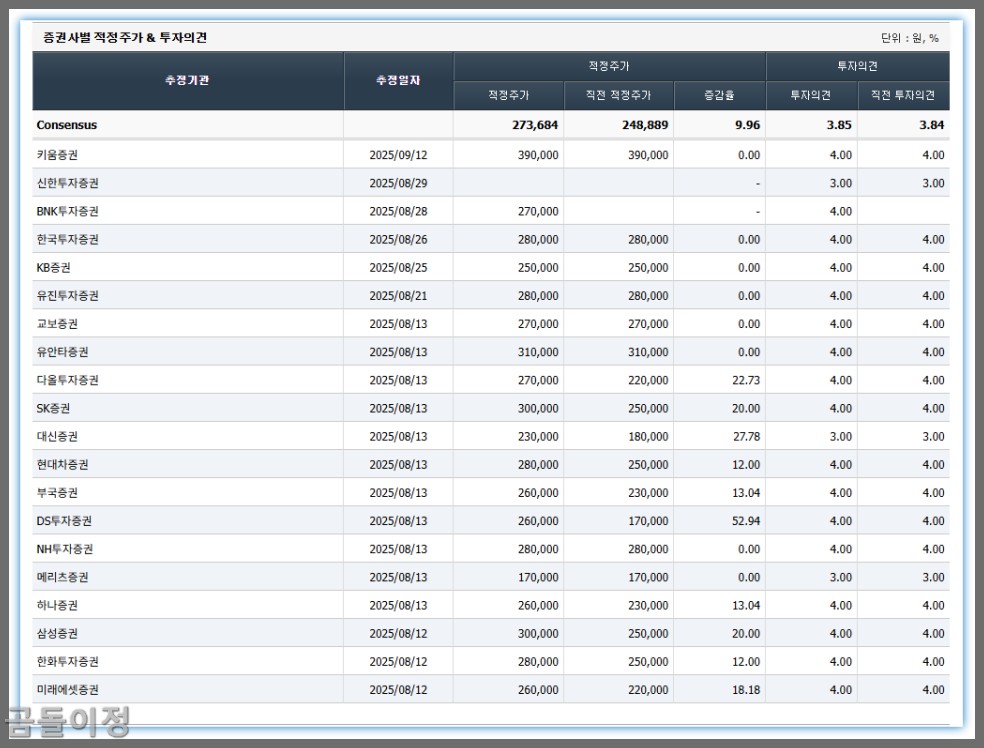Select 교보증권 row name
The image size is (984, 748).
coord(57,324)
